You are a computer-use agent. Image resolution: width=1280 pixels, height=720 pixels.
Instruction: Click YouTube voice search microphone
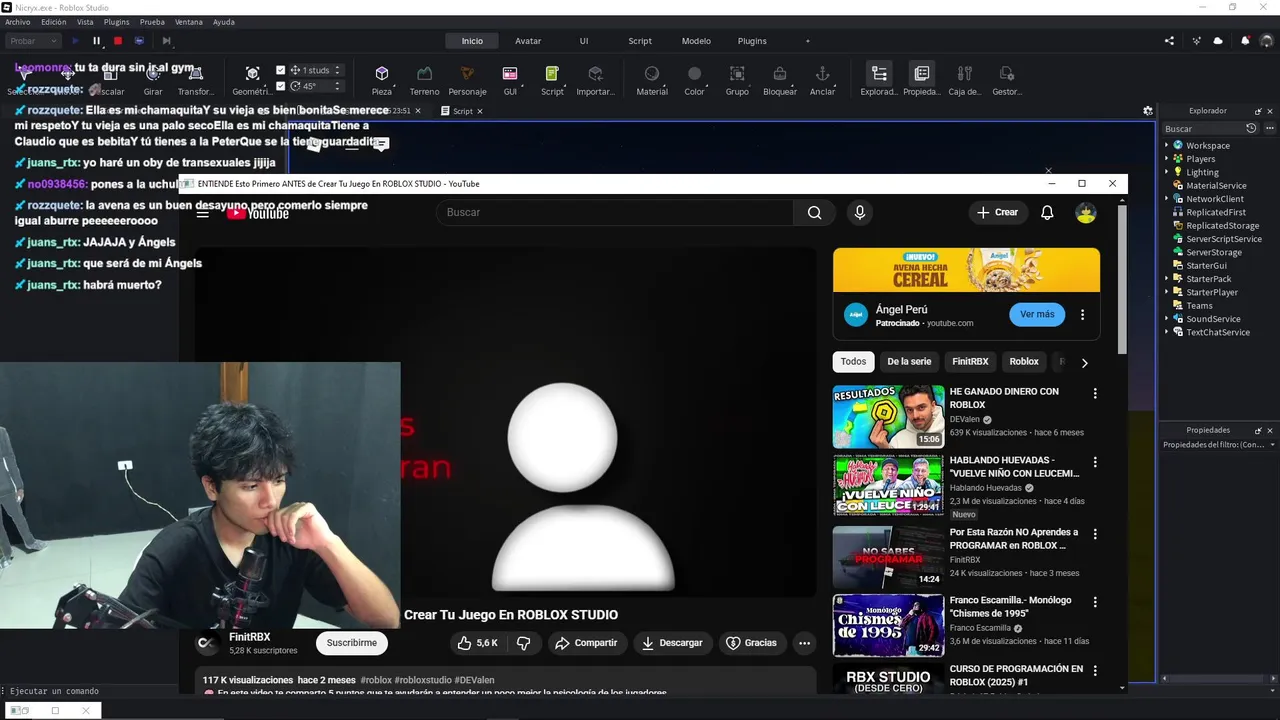[859, 212]
